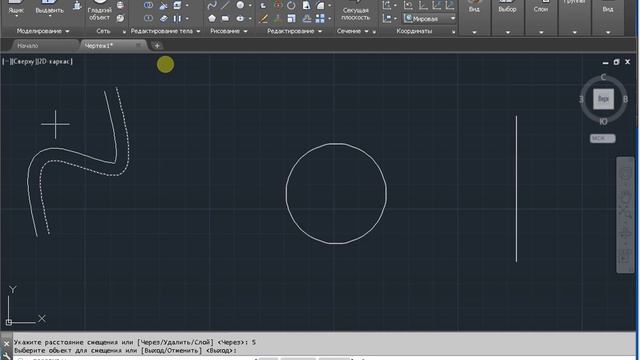The width and height of the screenshot is (640, 360).
Task: Click the pencil Erase-style edit icon
Action: click(x=264, y=18)
